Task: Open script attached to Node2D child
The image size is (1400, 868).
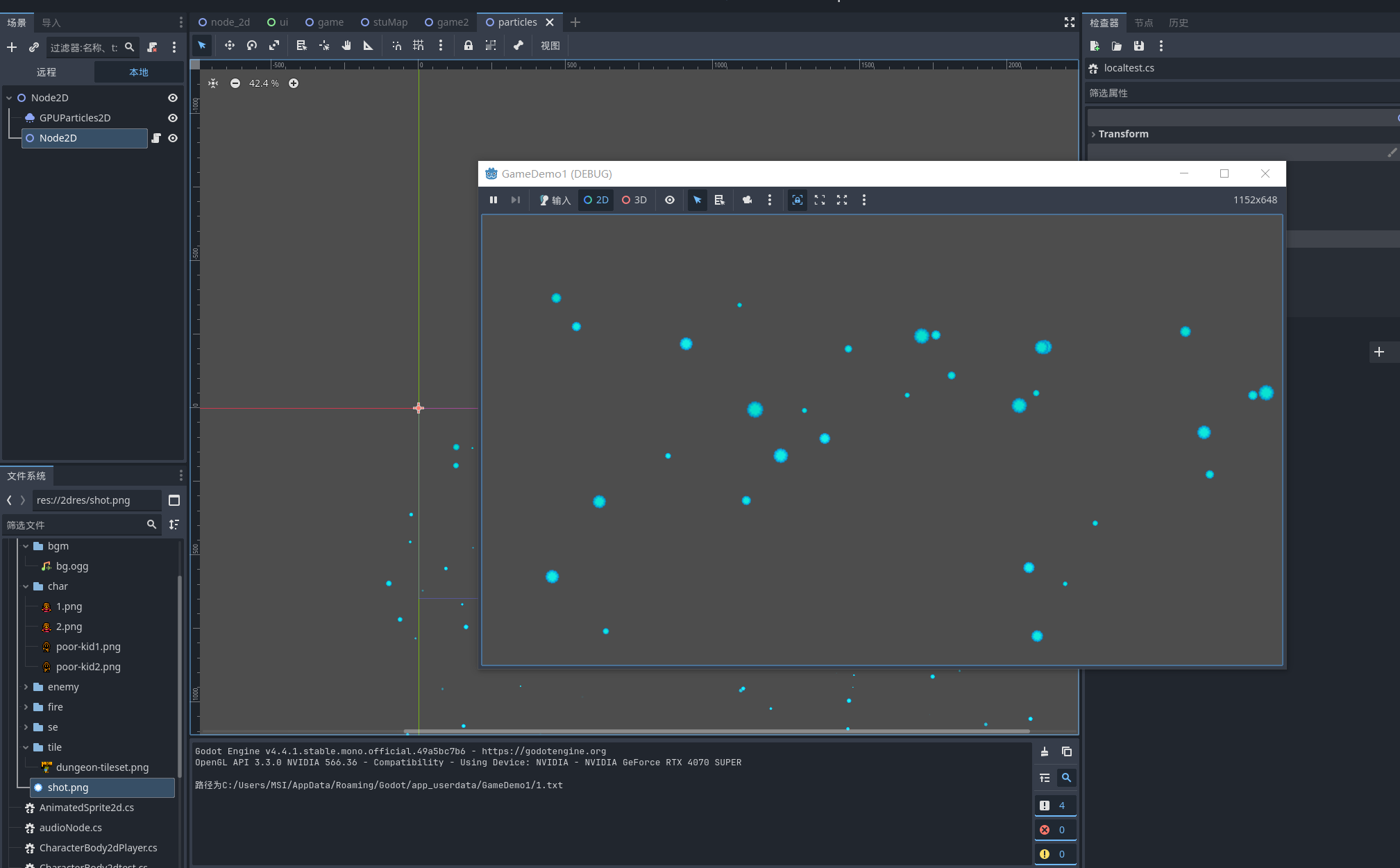Action: click(x=156, y=138)
